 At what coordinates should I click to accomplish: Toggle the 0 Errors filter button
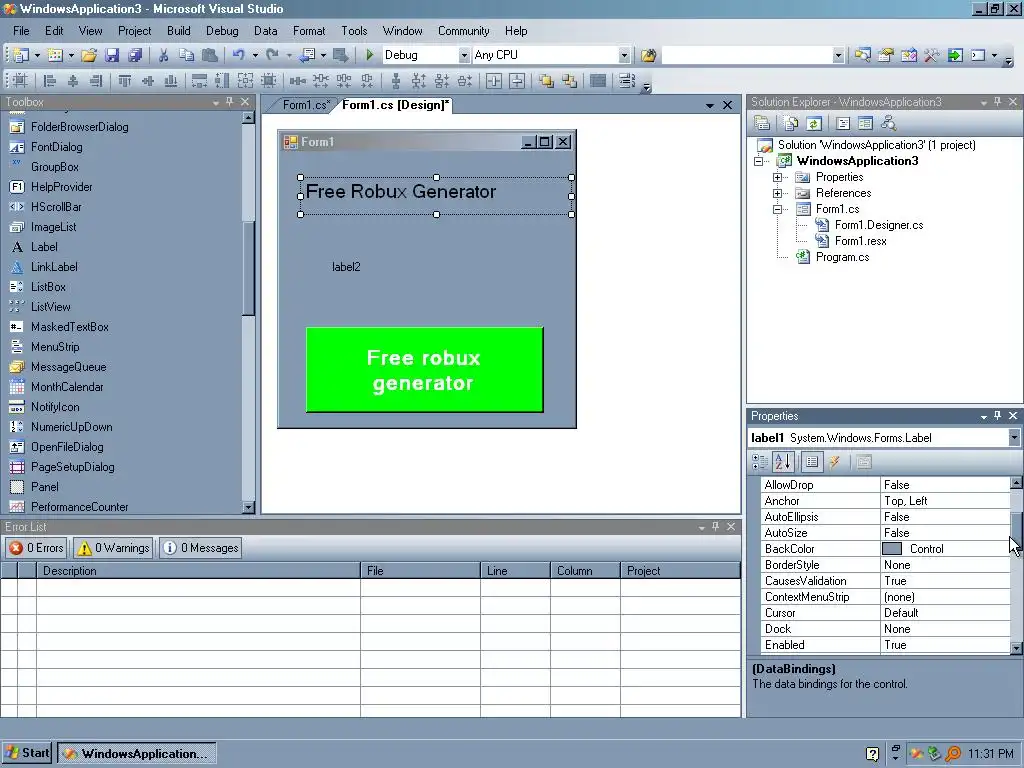(37, 548)
